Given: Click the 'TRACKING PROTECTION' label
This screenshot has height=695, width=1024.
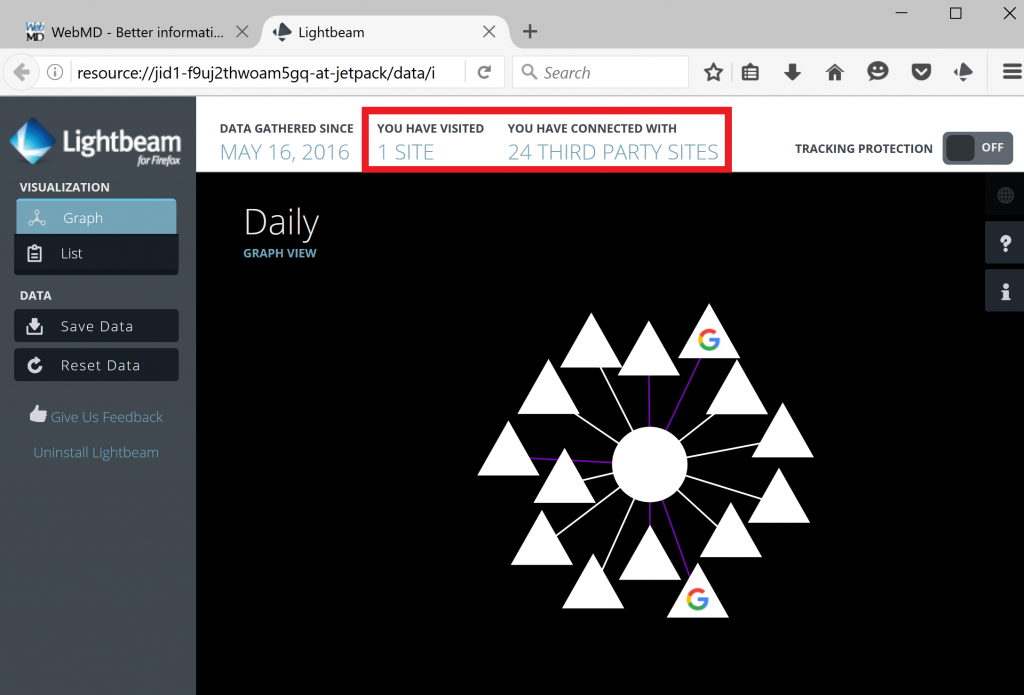Looking at the screenshot, I should (x=863, y=149).
